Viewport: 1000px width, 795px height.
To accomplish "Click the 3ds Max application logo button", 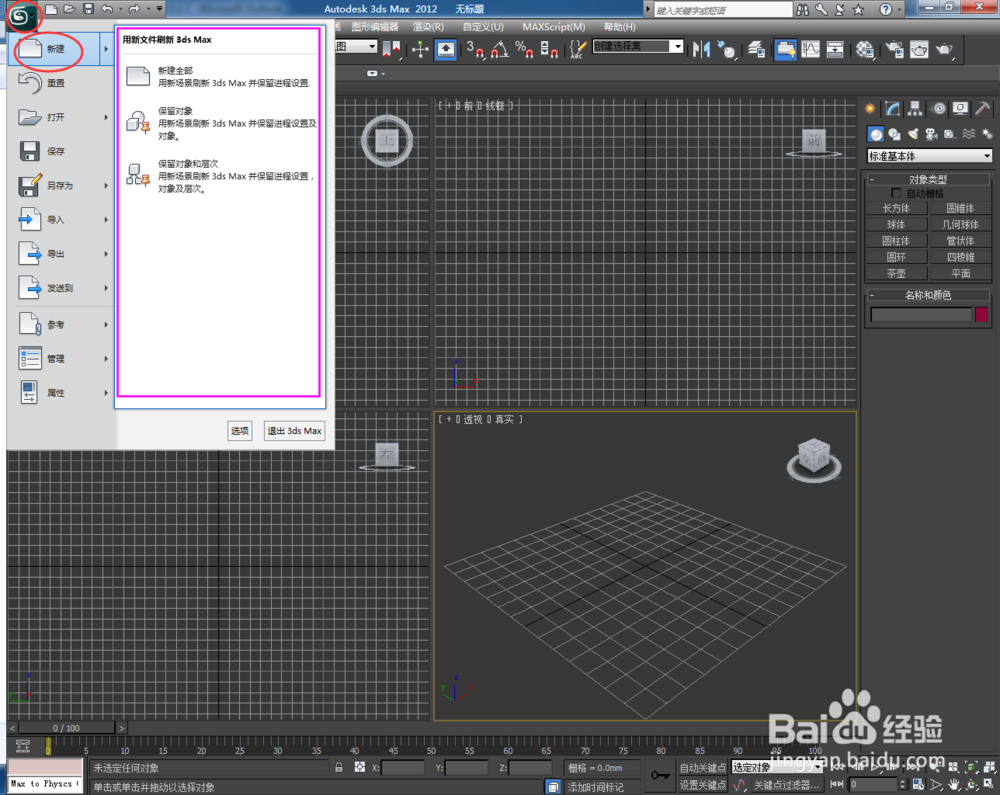I will (21, 16).
